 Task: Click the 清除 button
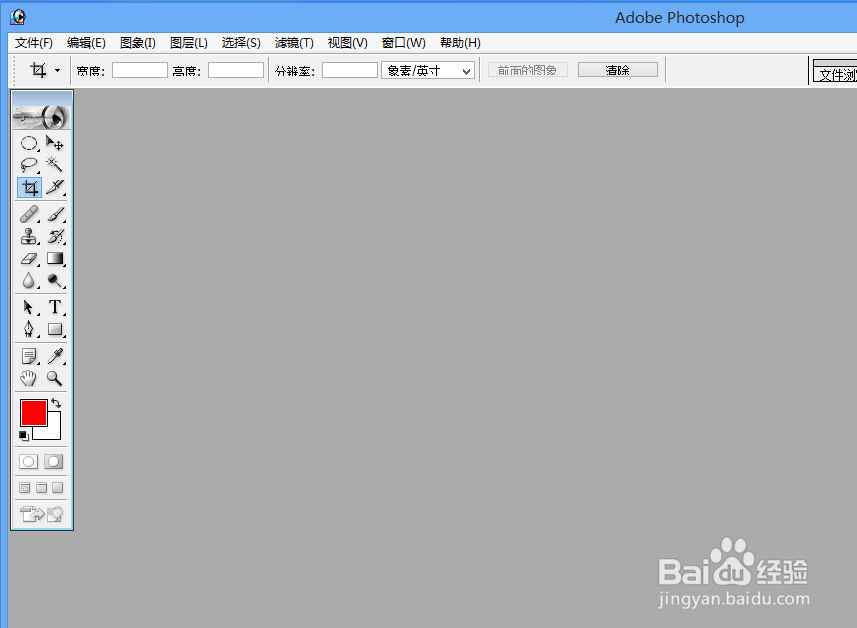pos(618,70)
